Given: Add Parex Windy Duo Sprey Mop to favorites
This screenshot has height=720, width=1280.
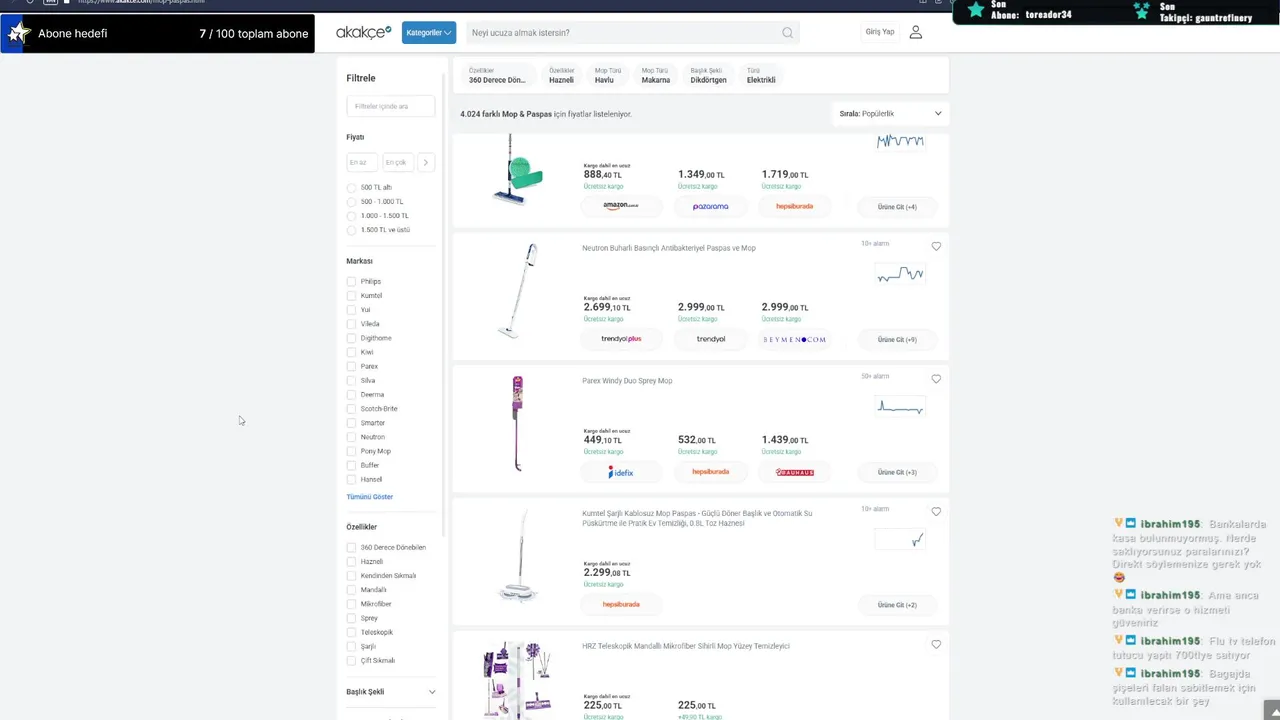Looking at the screenshot, I should click(936, 379).
